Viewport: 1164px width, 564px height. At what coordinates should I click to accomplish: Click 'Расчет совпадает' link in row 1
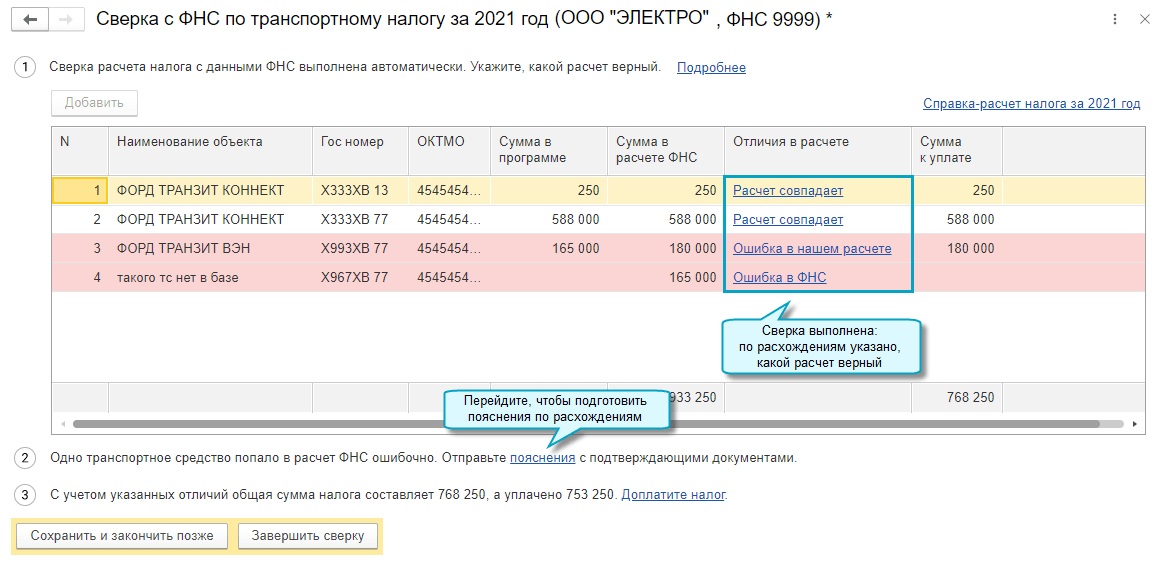click(x=788, y=190)
